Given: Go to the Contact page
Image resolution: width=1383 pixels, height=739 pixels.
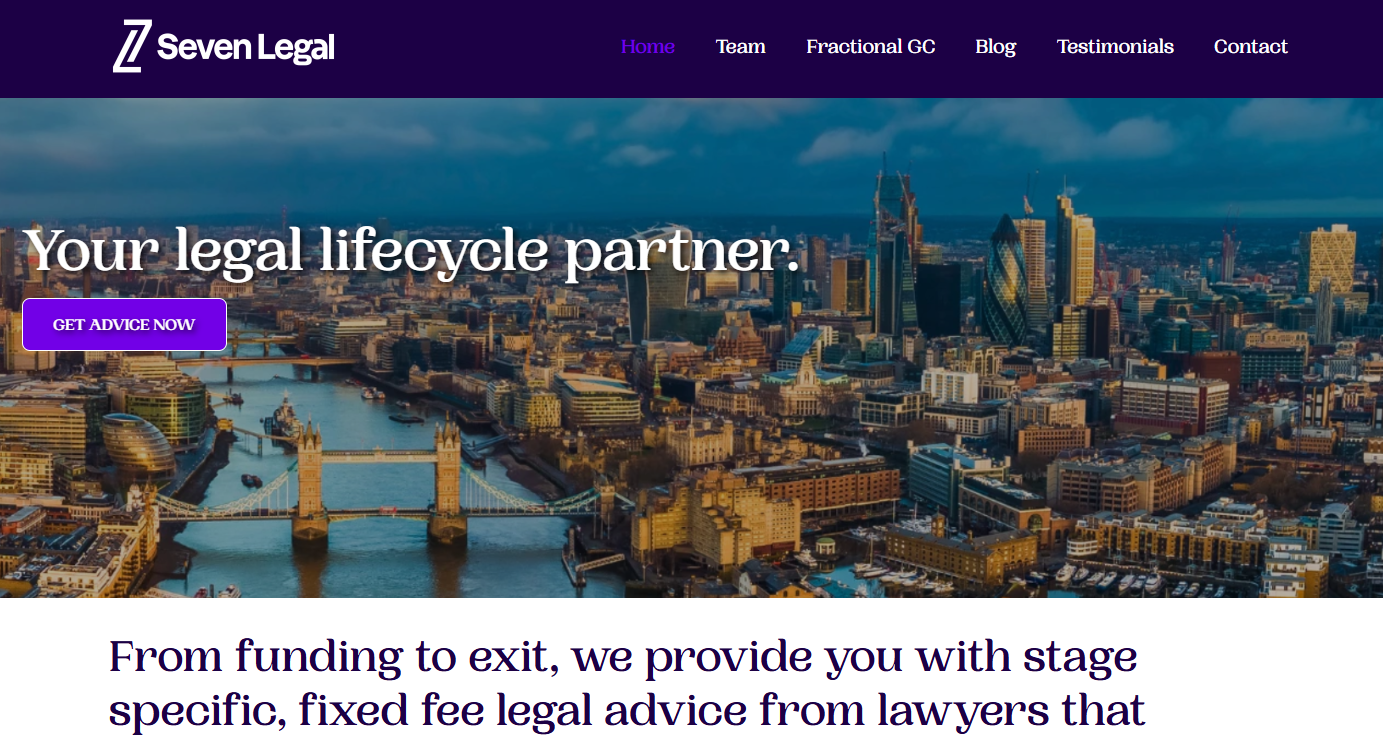Looking at the screenshot, I should (1251, 47).
